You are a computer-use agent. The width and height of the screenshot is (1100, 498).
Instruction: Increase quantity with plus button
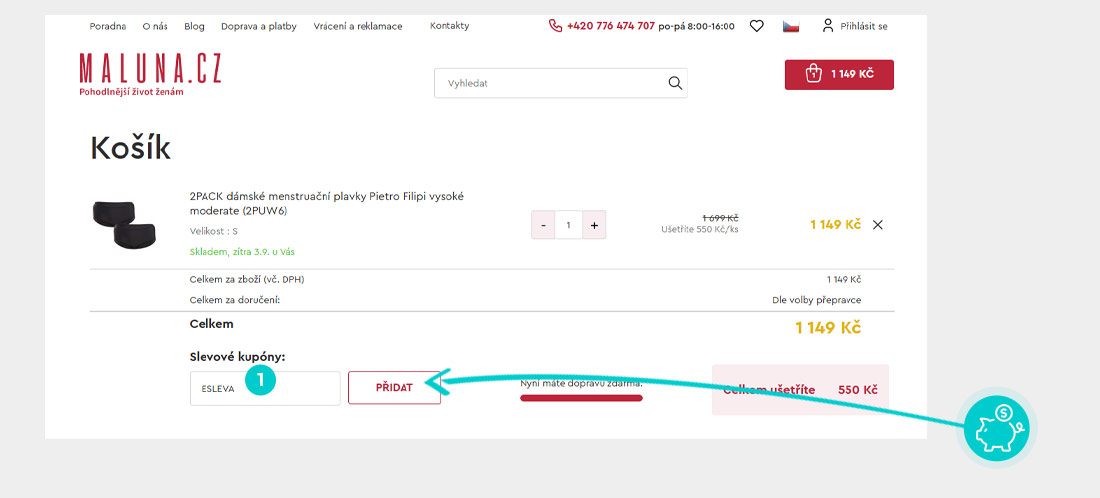pyautogui.click(x=594, y=225)
